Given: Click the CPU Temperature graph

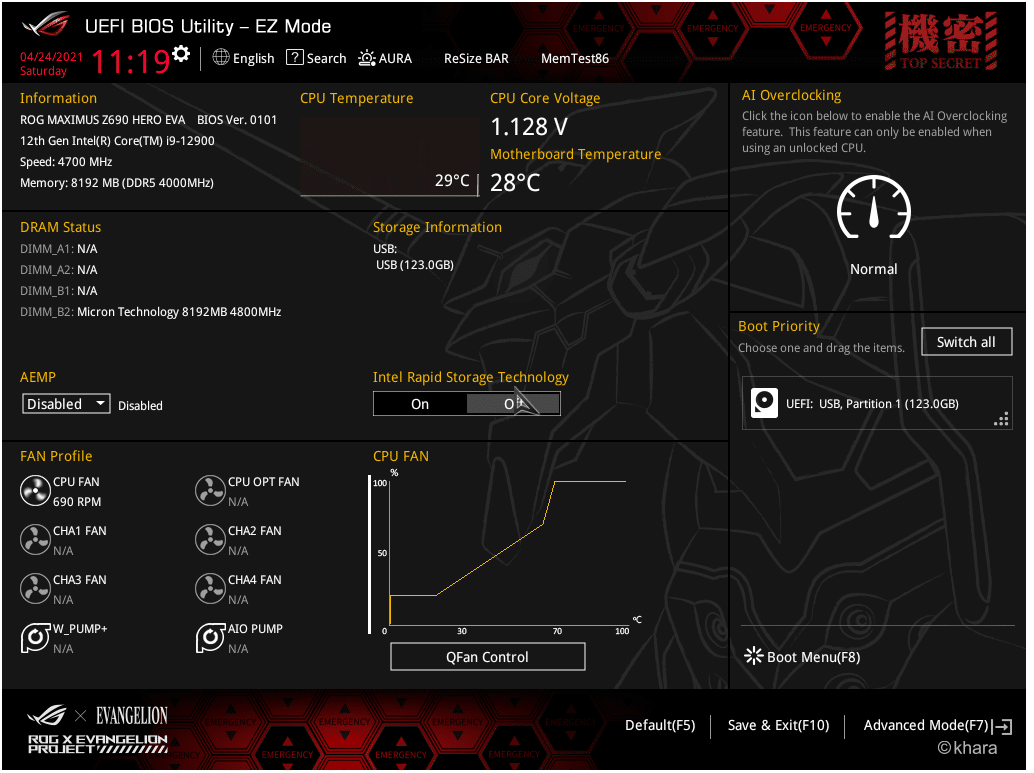Looking at the screenshot, I should click(389, 156).
